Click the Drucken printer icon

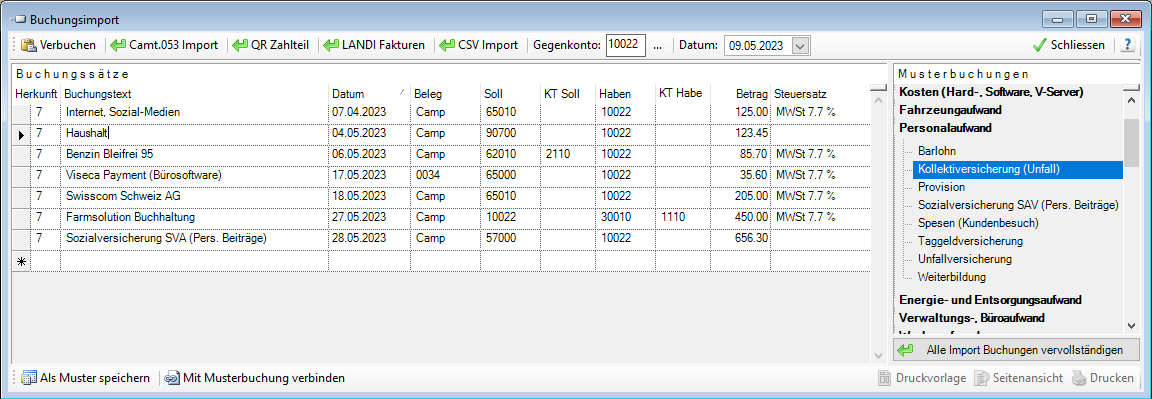1079,378
